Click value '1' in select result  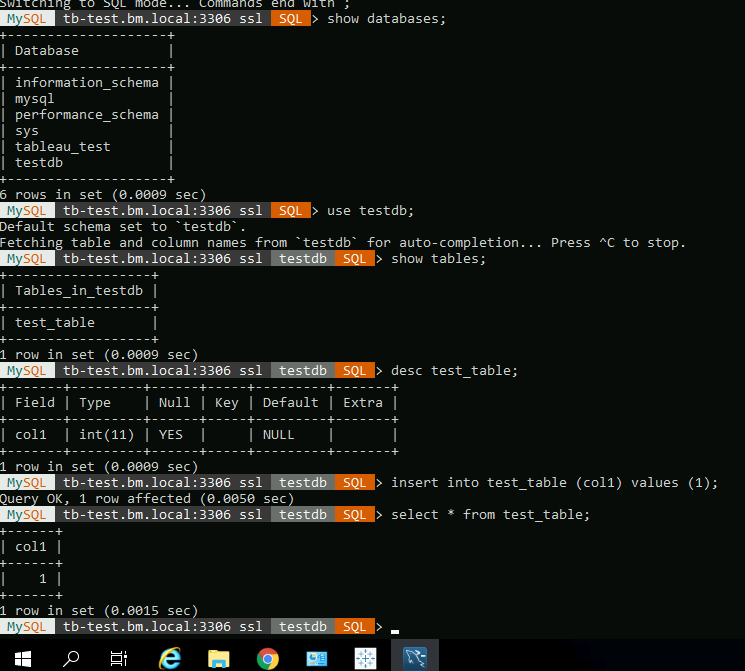[43, 579]
